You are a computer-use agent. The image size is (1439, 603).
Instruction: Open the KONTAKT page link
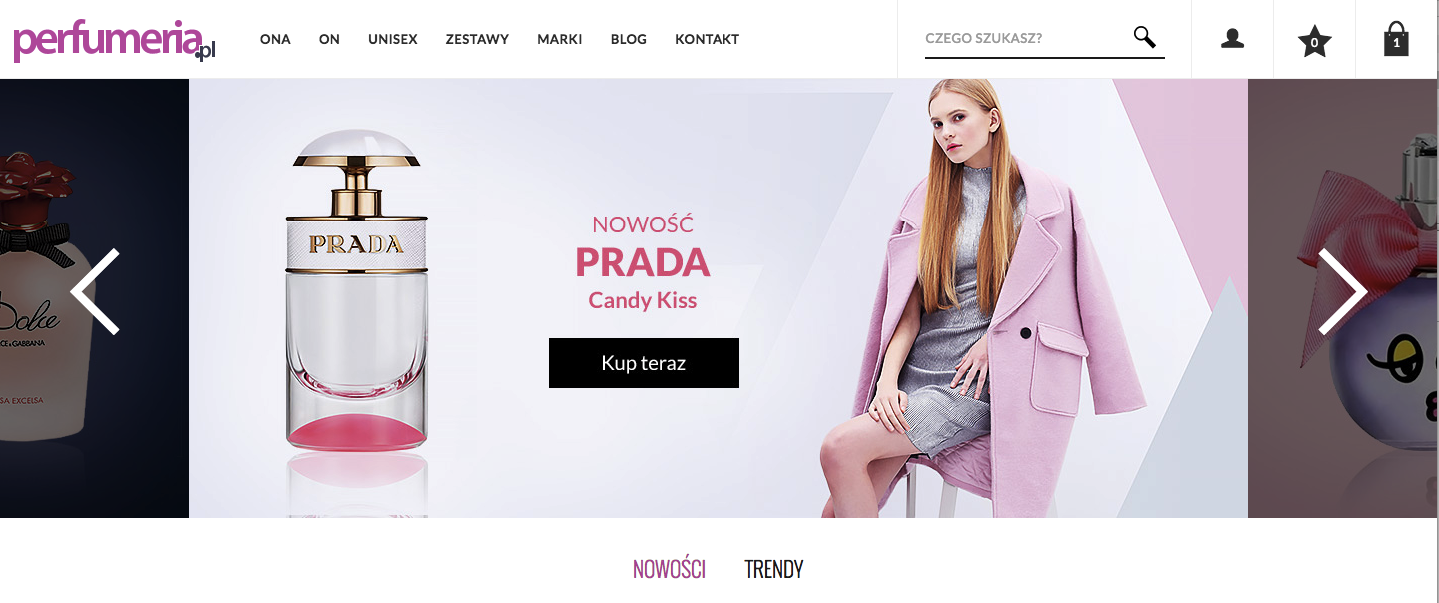707,39
